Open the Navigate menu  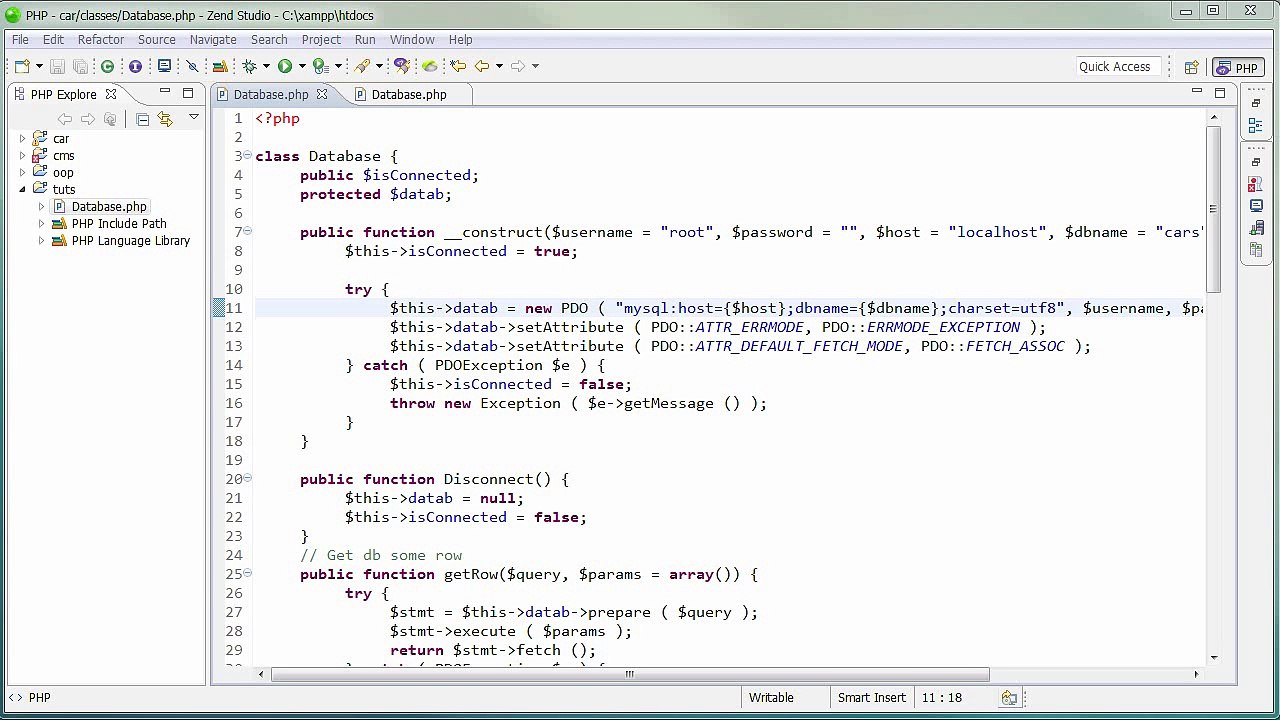click(x=213, y=40)
